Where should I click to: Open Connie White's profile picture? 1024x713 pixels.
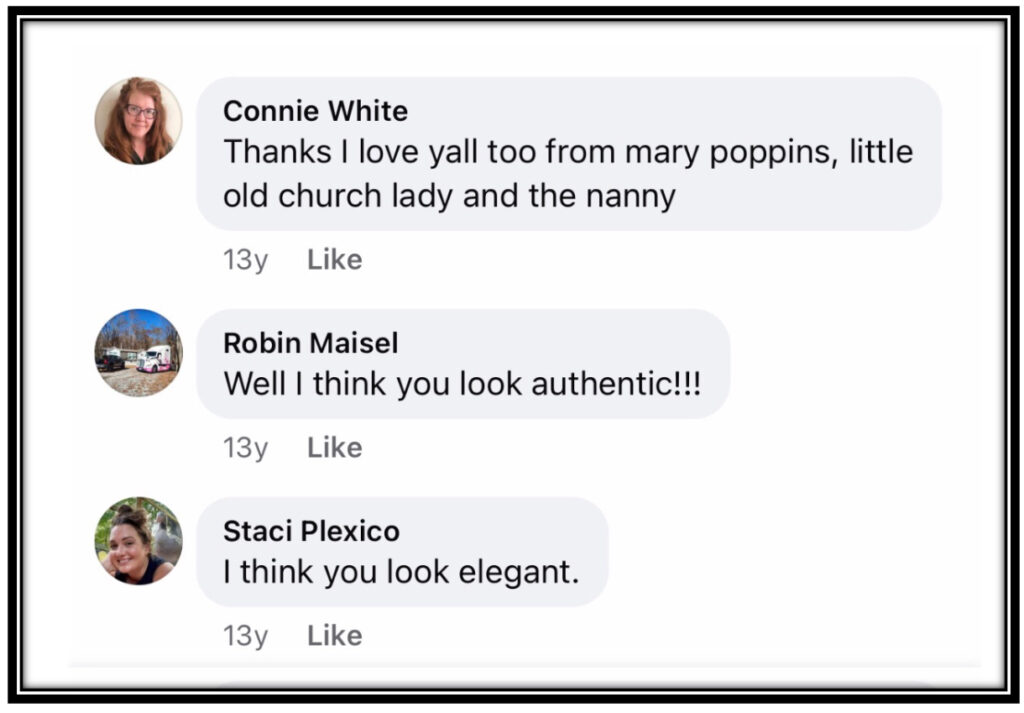(x=138, y=121)
